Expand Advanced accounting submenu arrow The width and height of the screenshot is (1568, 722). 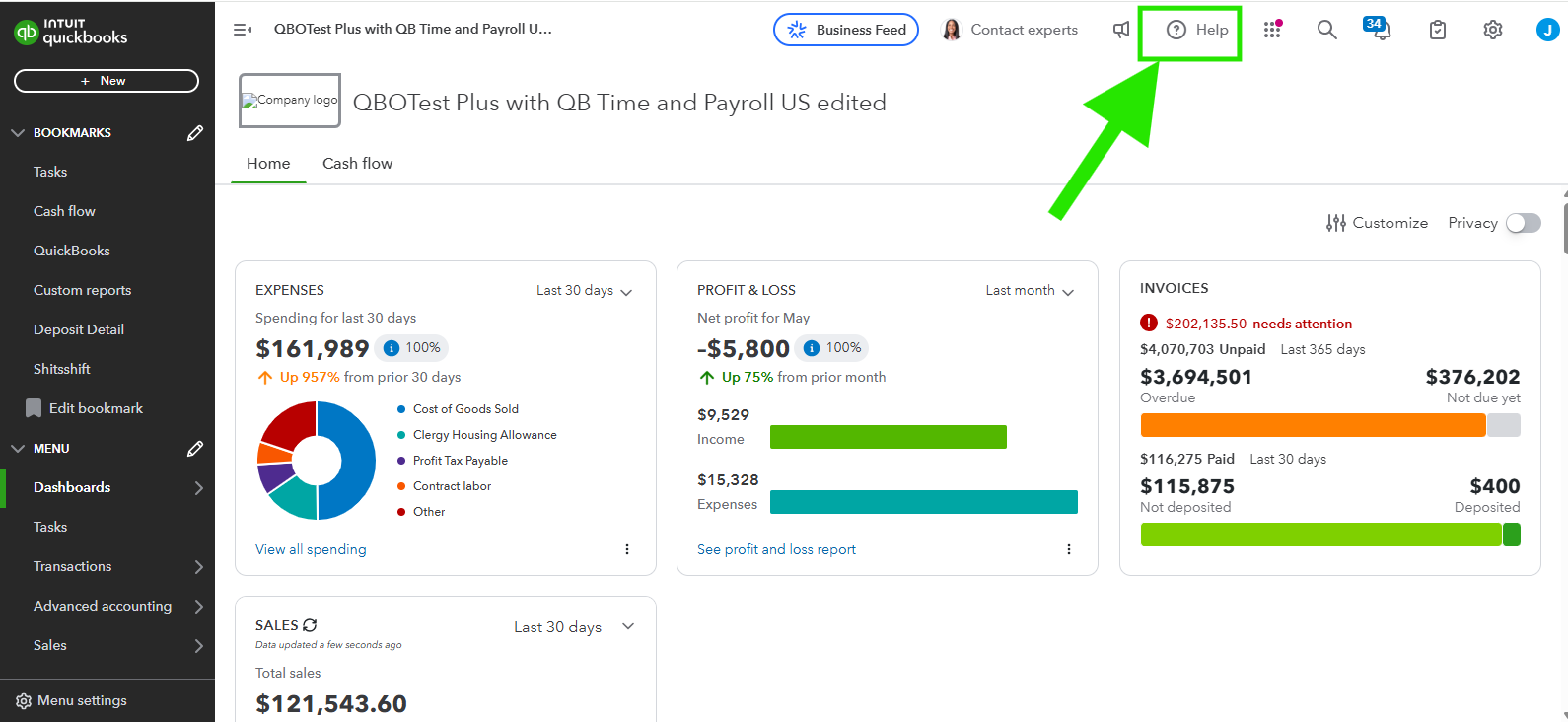pos(199,607)
